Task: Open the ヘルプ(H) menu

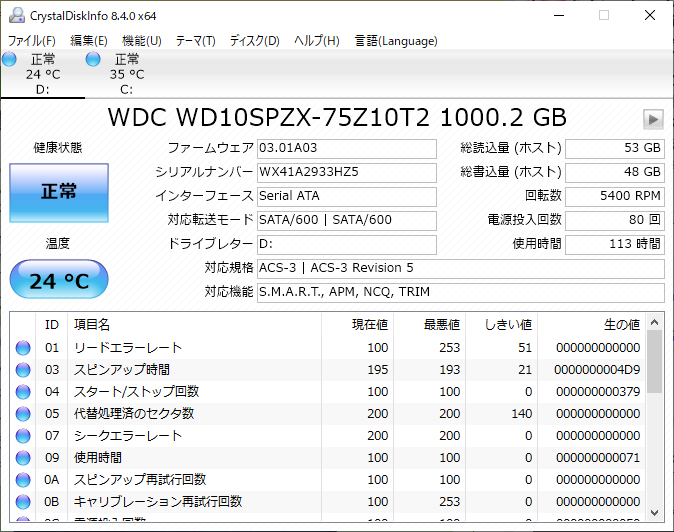Action: 317,41
